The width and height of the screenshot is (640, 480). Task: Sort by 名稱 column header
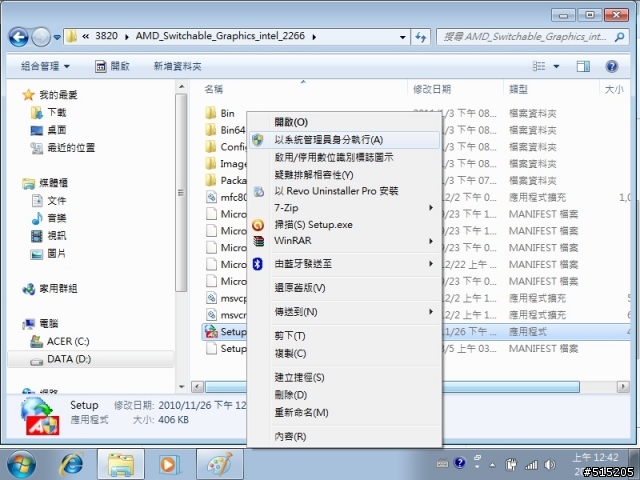coord(213,89)
